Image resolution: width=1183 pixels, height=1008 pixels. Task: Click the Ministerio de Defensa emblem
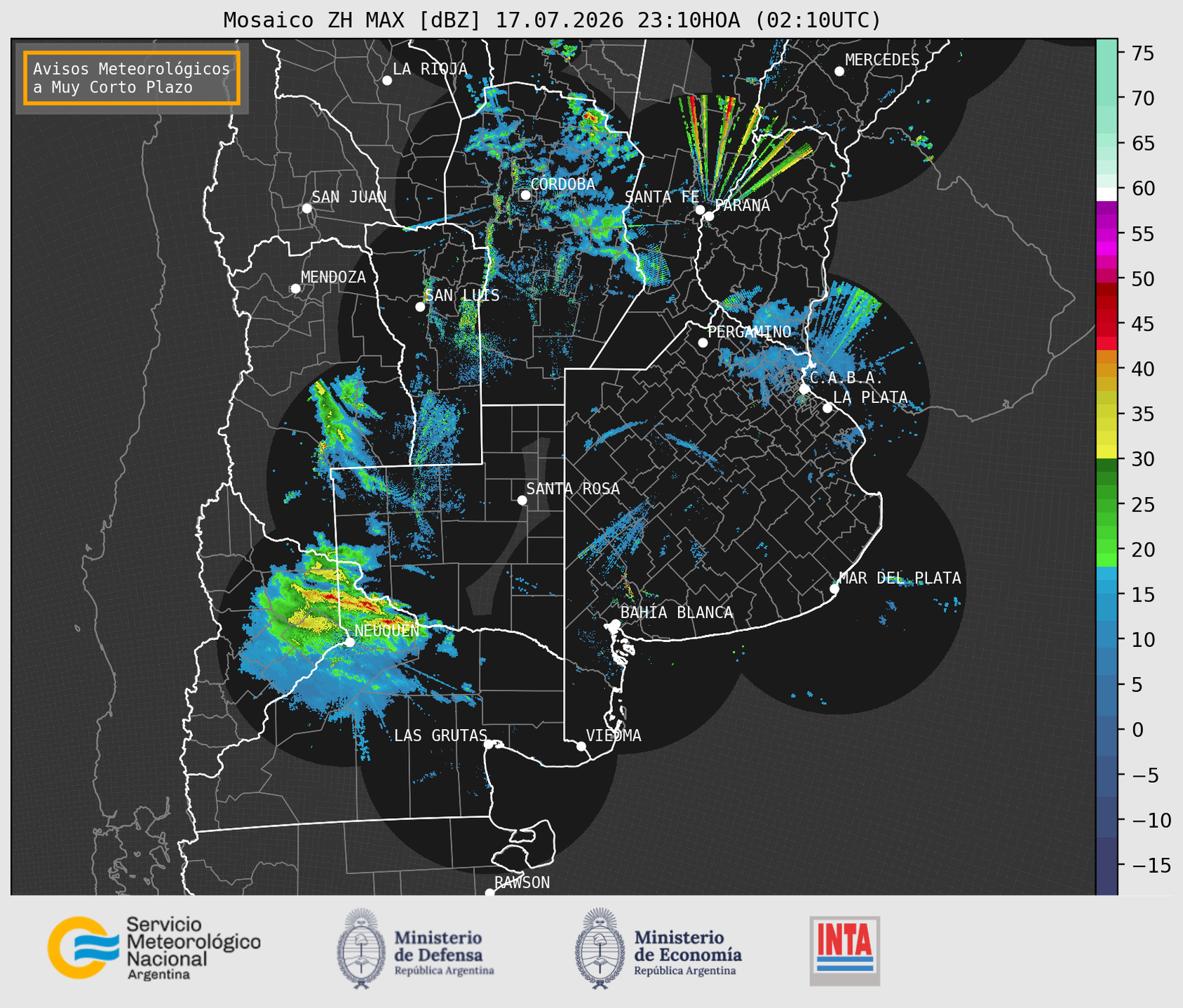coord(361,948)
